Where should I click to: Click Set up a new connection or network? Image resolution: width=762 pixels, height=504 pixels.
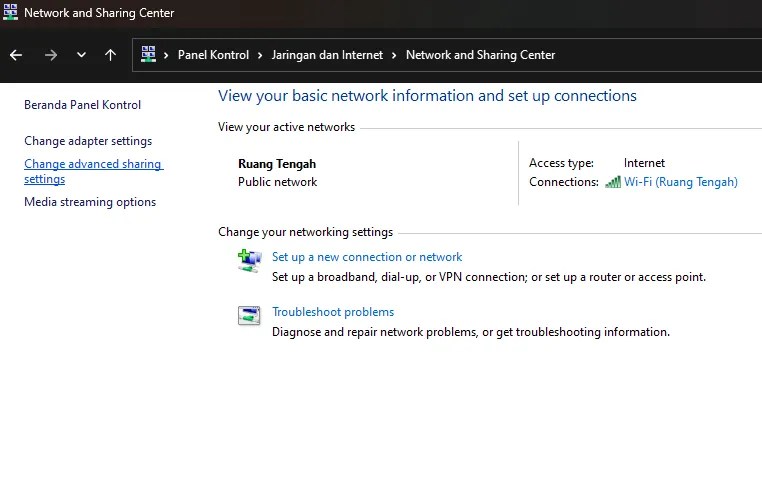367,257
